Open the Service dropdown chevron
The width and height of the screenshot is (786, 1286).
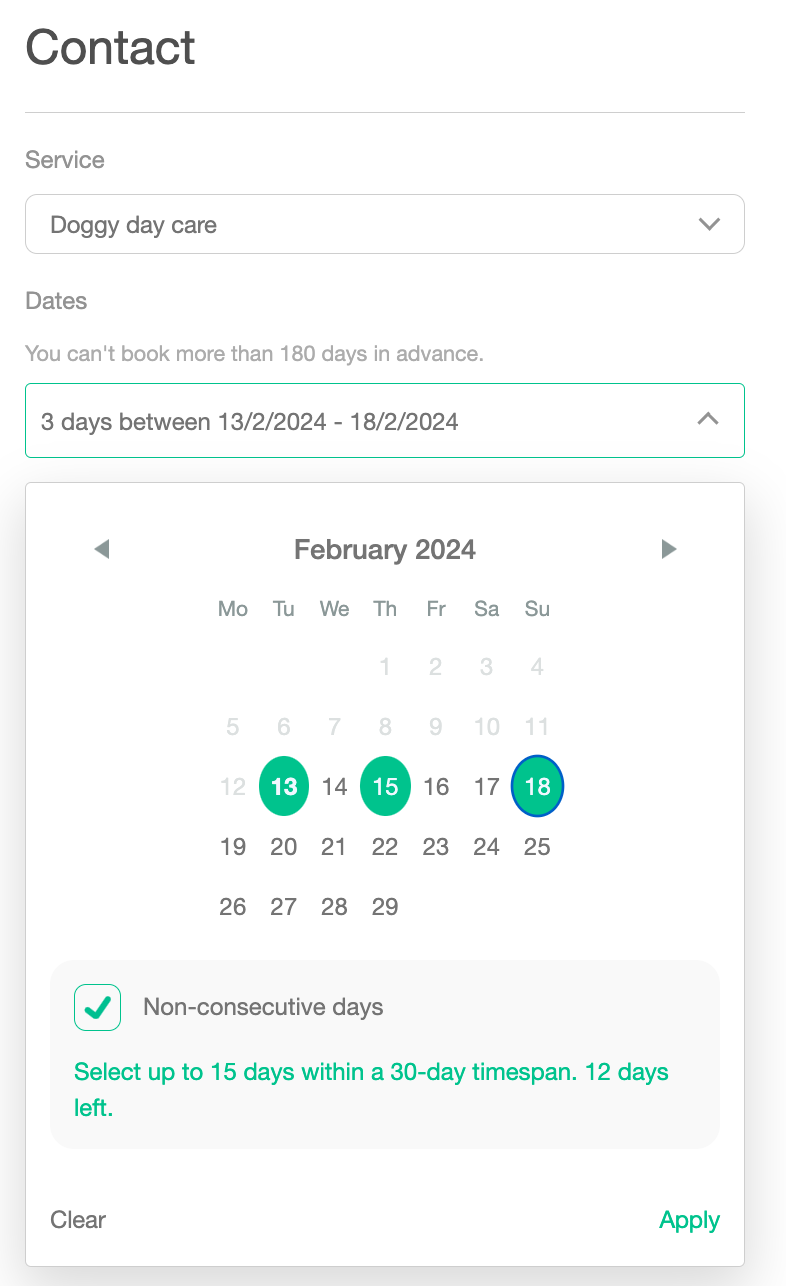tap(709, 224)
